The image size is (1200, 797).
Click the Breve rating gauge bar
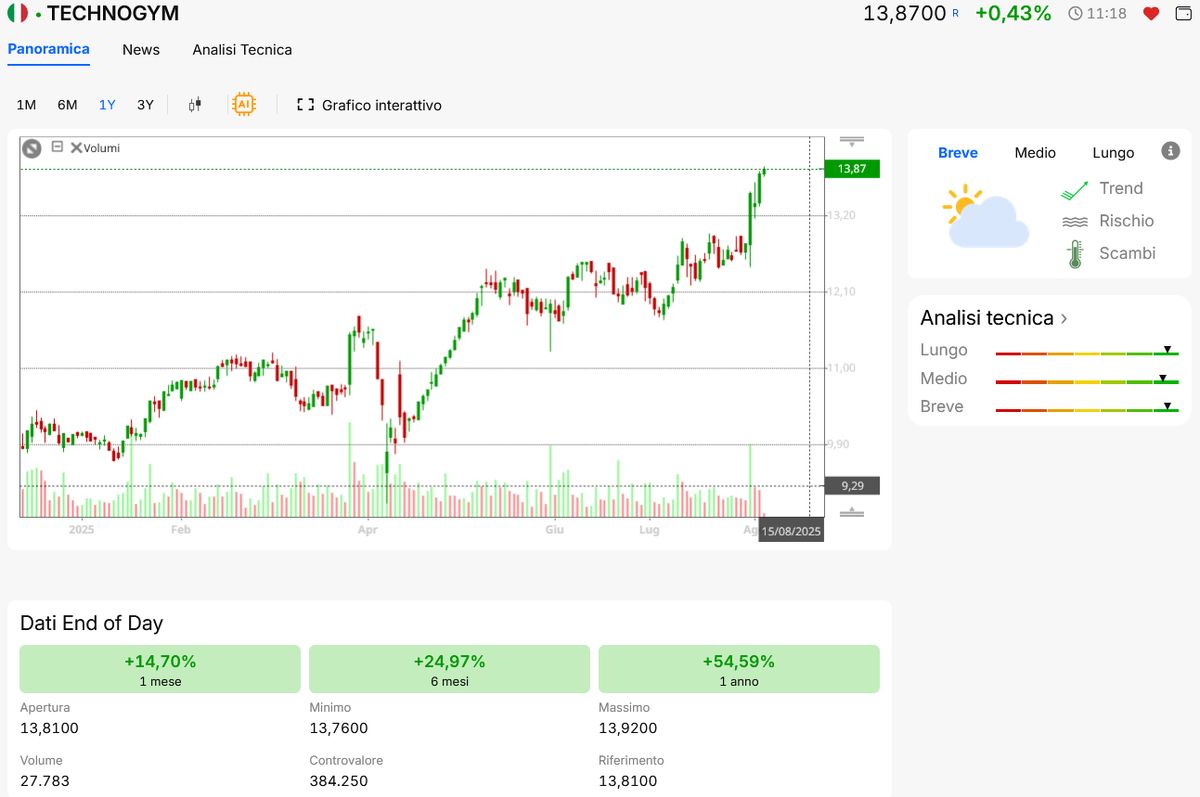pyautogui.click(x=1087, y=407)
